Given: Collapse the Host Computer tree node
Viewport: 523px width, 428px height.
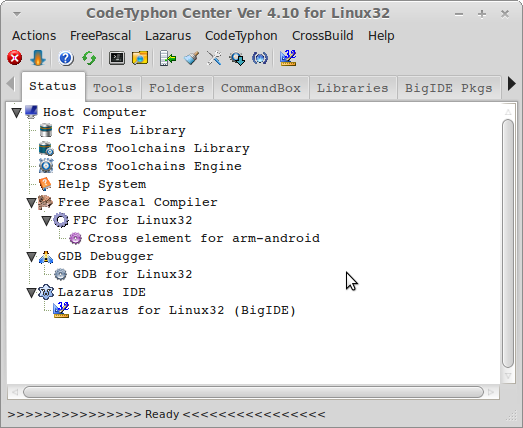Looking at the screenshot, I should point(16,112).
